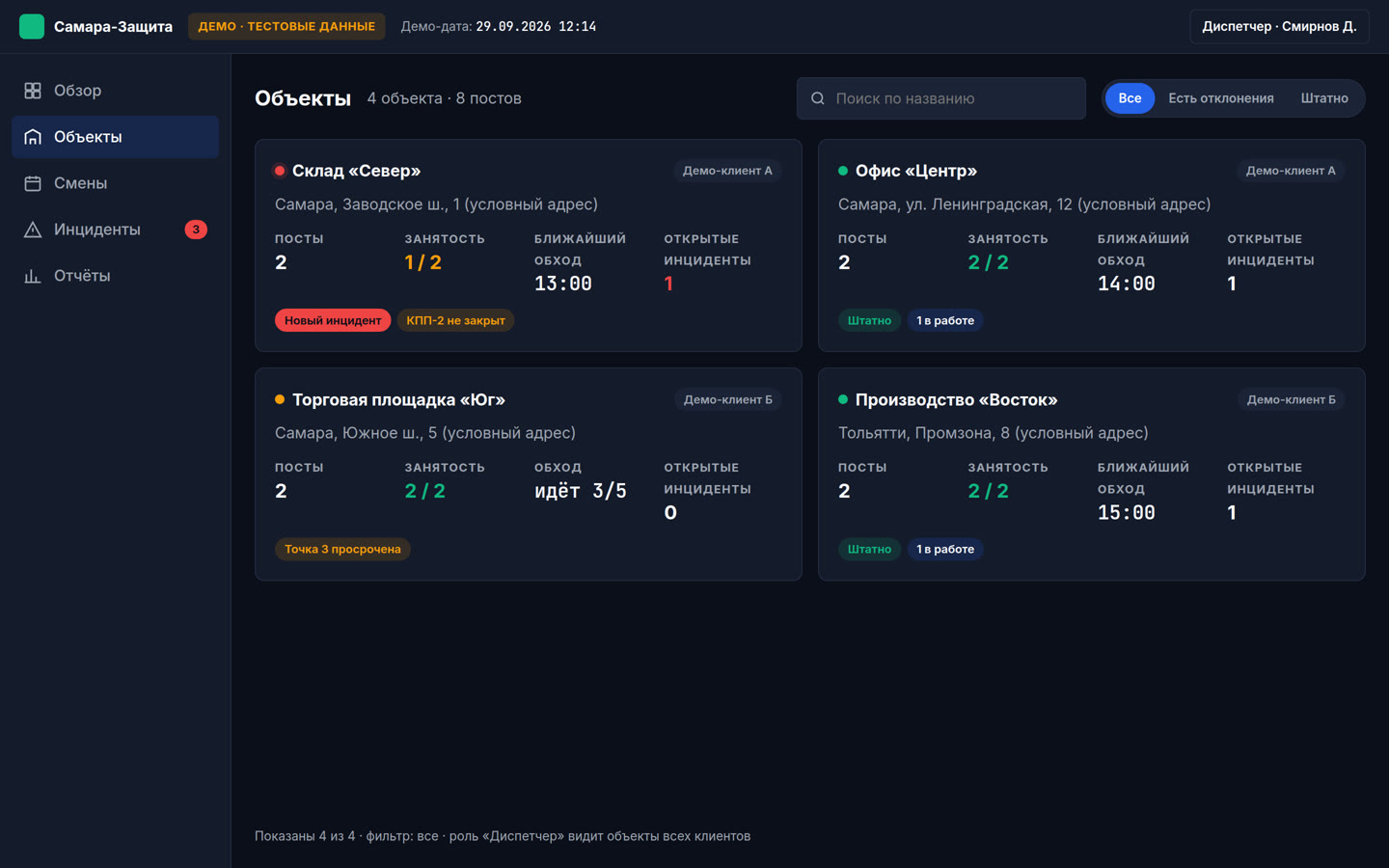Open the Инциденты section

(115, 230)
